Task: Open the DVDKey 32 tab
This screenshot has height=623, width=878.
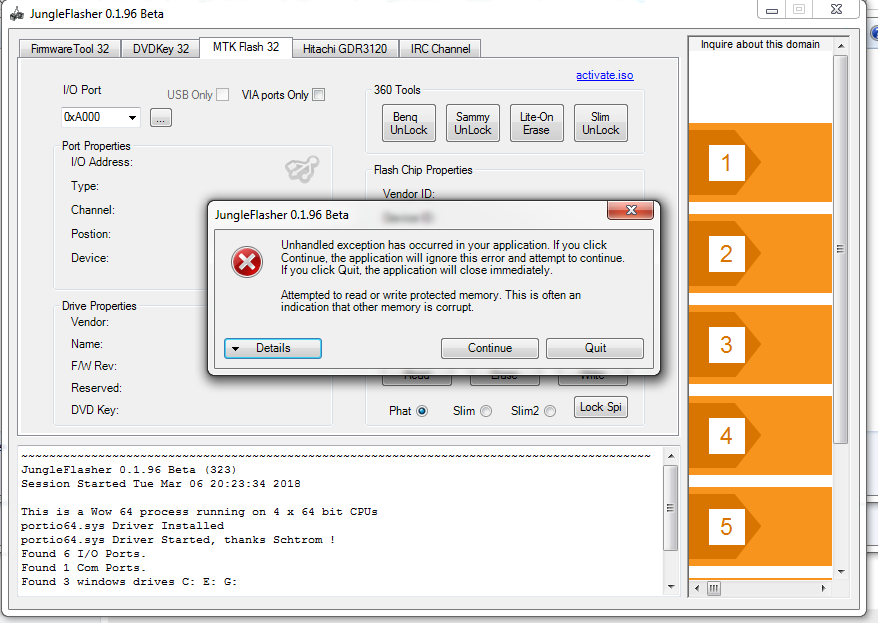Action: tap(161, 49)
